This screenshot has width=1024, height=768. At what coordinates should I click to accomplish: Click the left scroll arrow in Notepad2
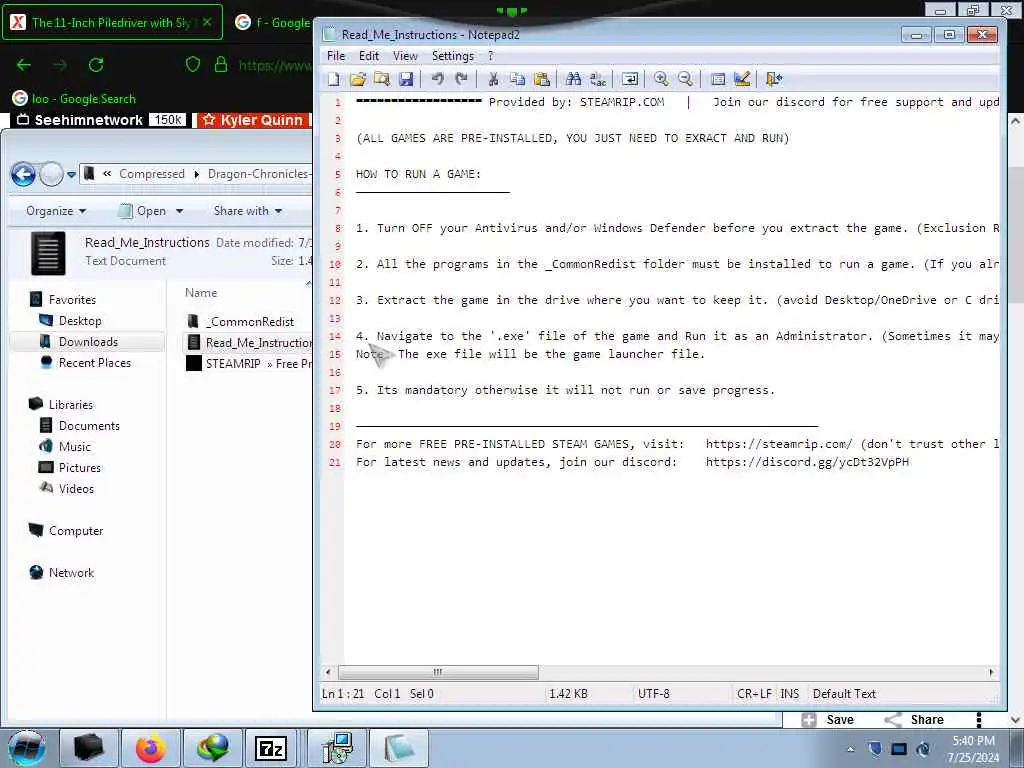click(328, 672)
